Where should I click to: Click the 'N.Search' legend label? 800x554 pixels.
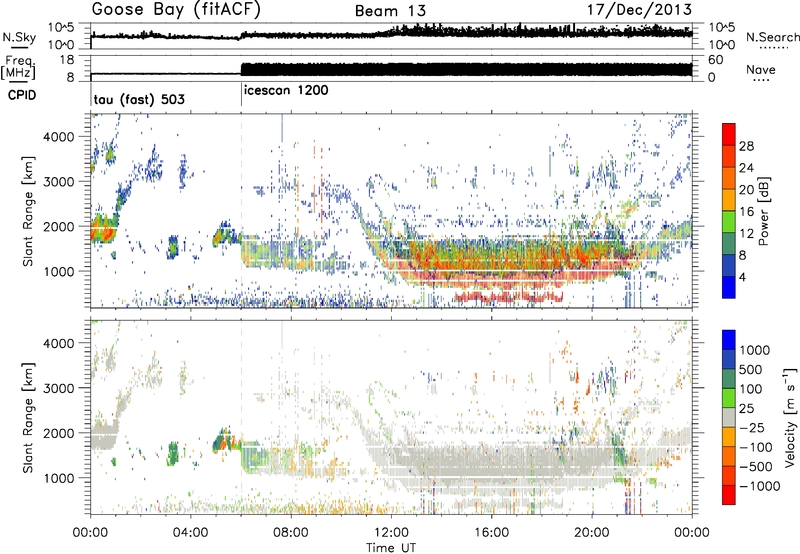(x=772, y=37)
